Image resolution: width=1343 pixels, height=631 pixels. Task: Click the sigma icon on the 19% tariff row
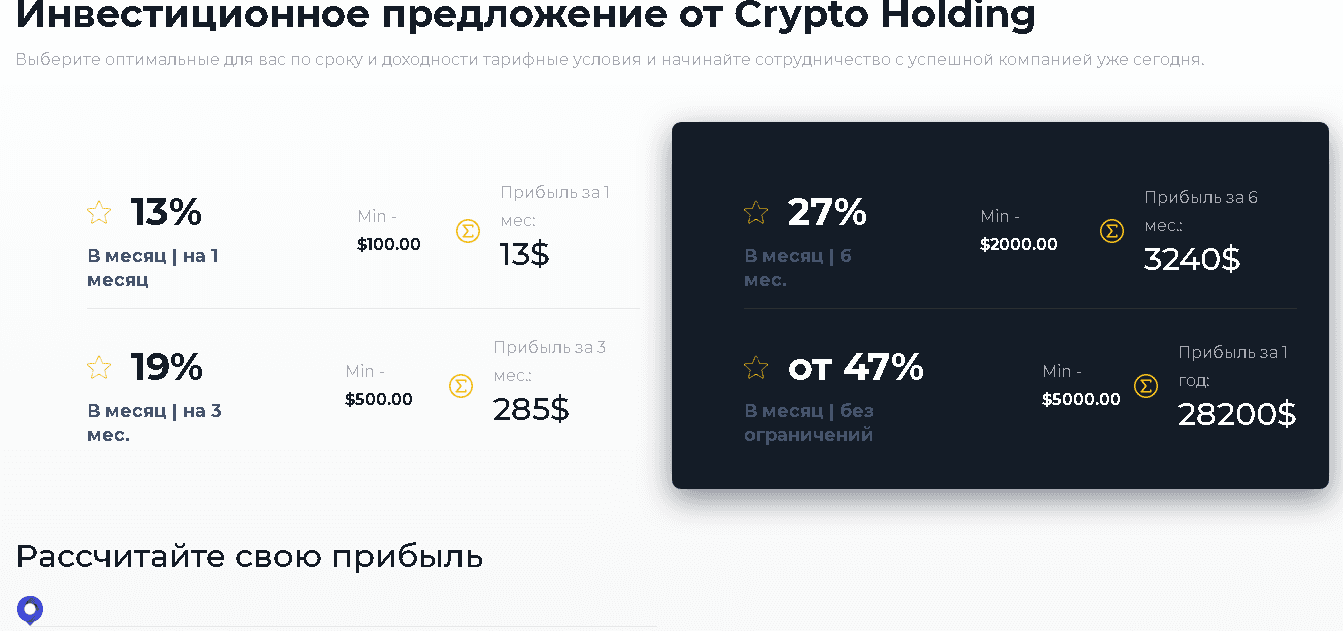[461, 385]
